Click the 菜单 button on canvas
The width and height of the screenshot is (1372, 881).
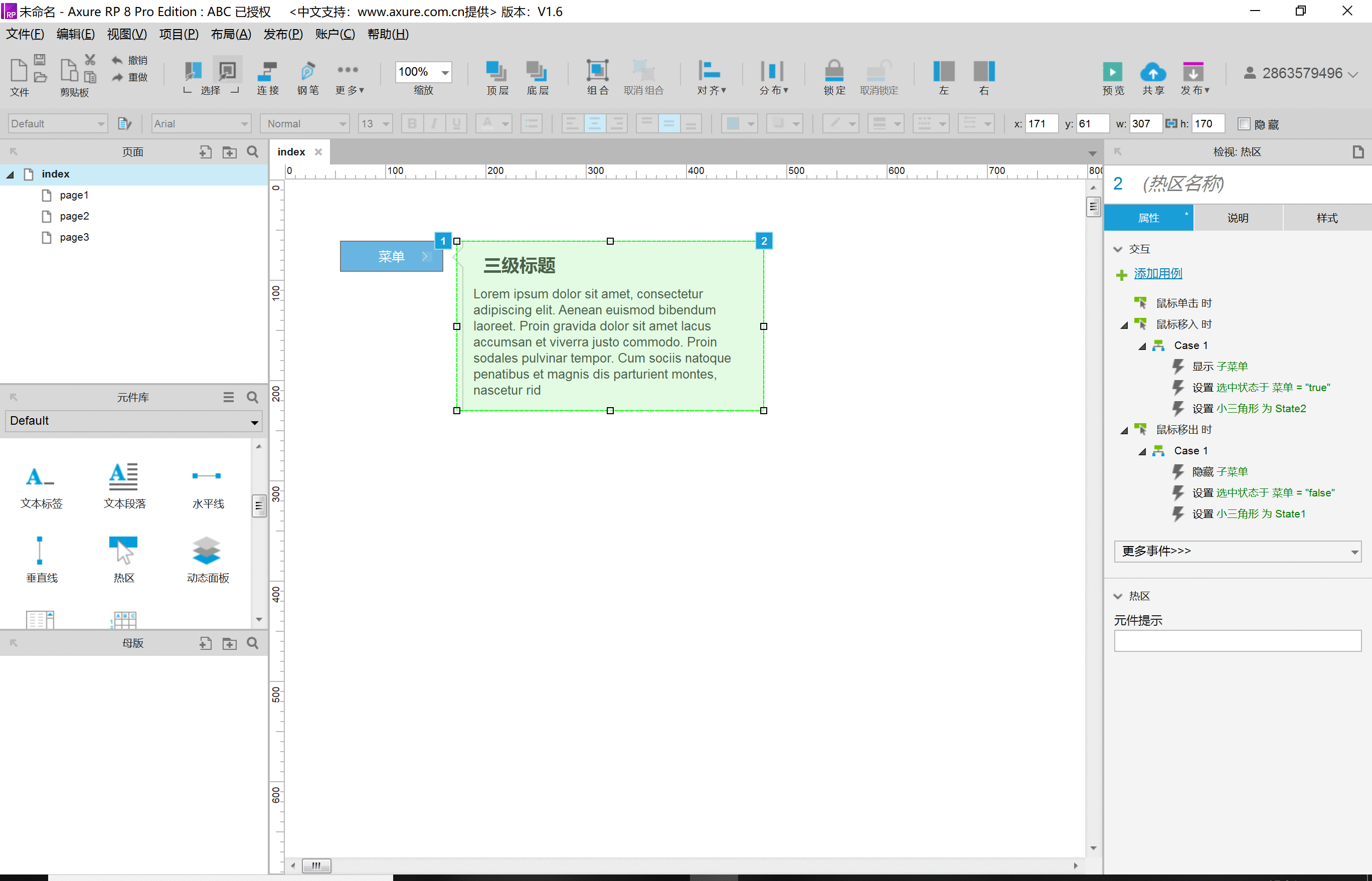coord(391,256)
